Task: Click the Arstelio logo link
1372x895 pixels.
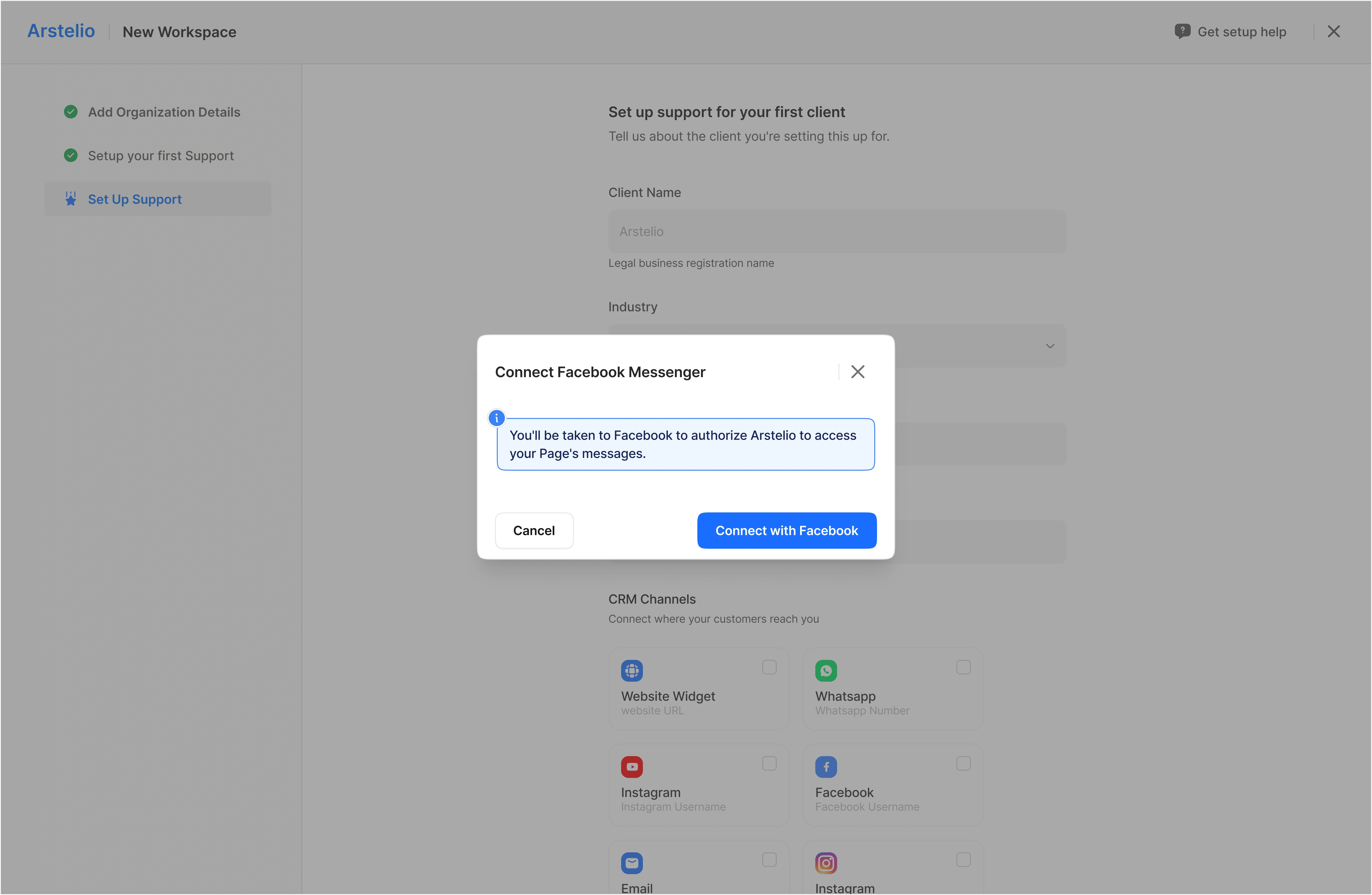Action: (x=61, y=31)
